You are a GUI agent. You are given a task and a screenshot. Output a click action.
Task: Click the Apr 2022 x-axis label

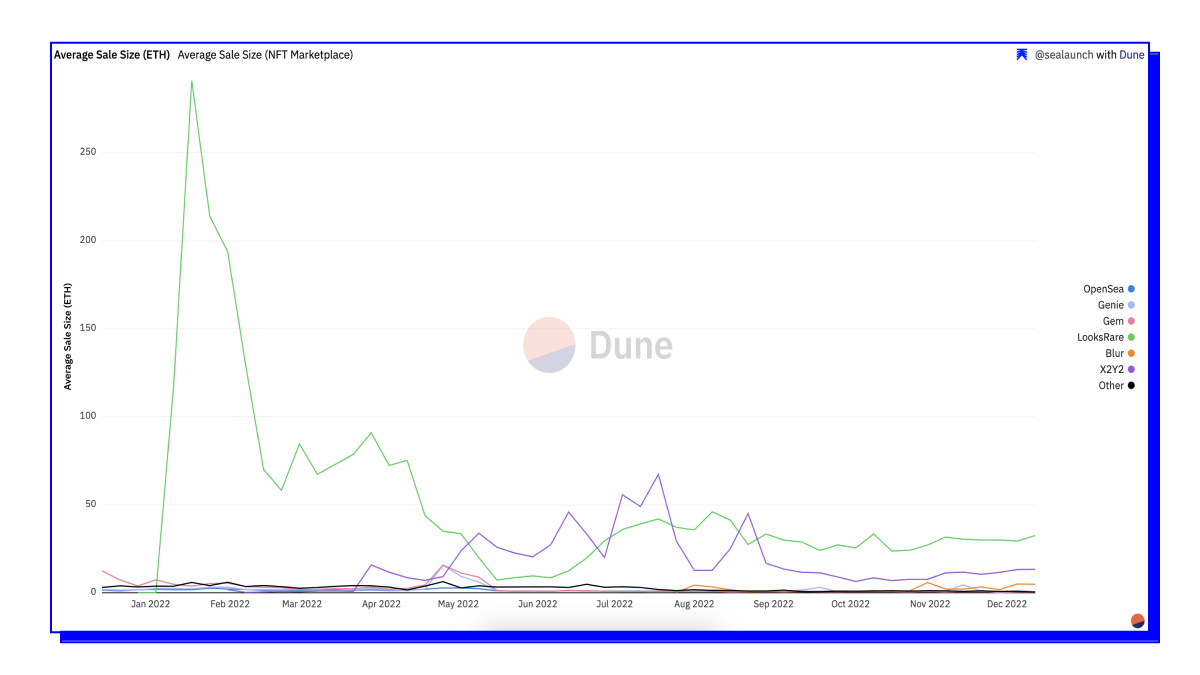[381, 604]
